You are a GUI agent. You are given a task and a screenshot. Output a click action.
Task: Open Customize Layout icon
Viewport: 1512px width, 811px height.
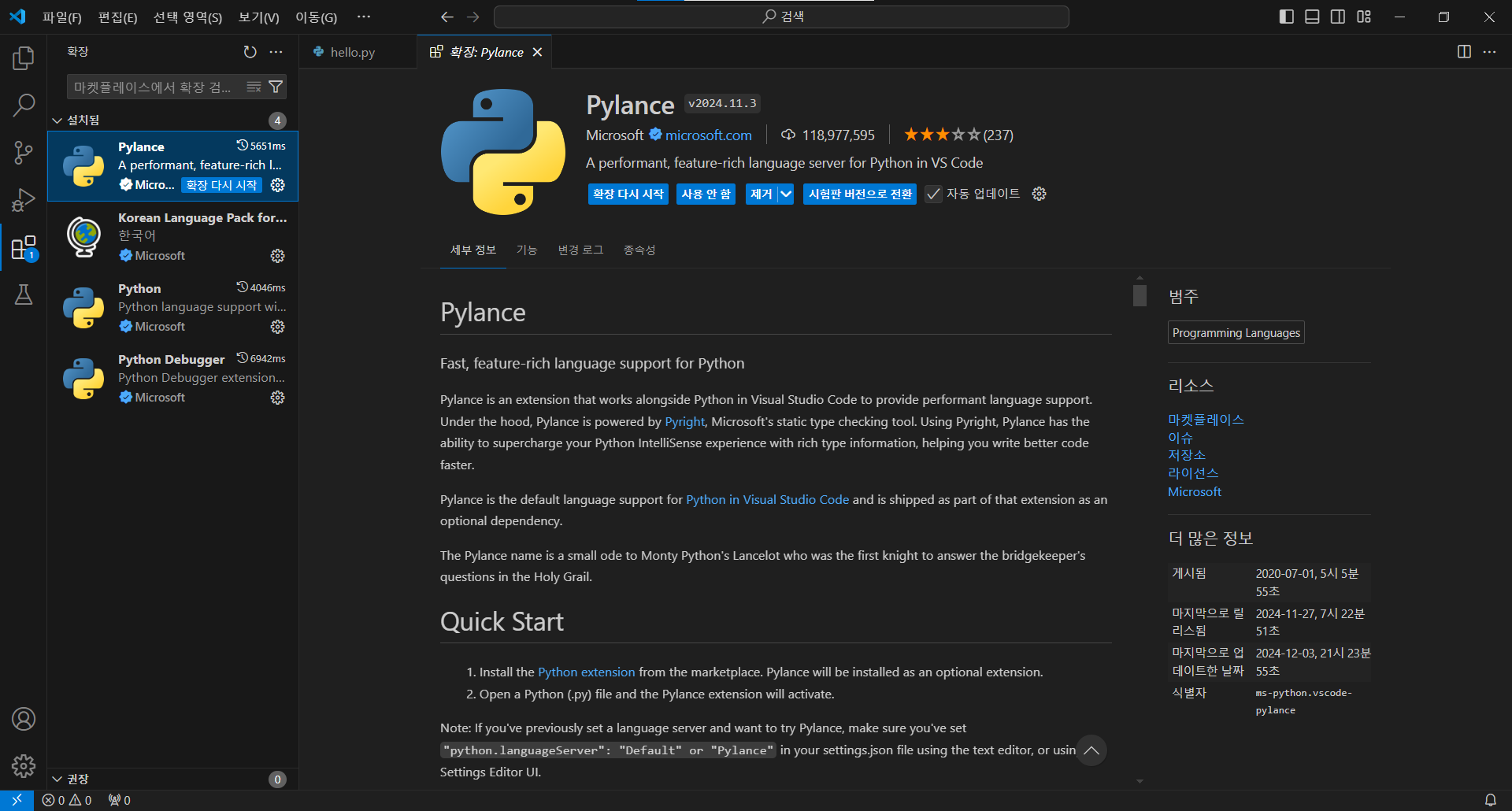coord(1364,17)
